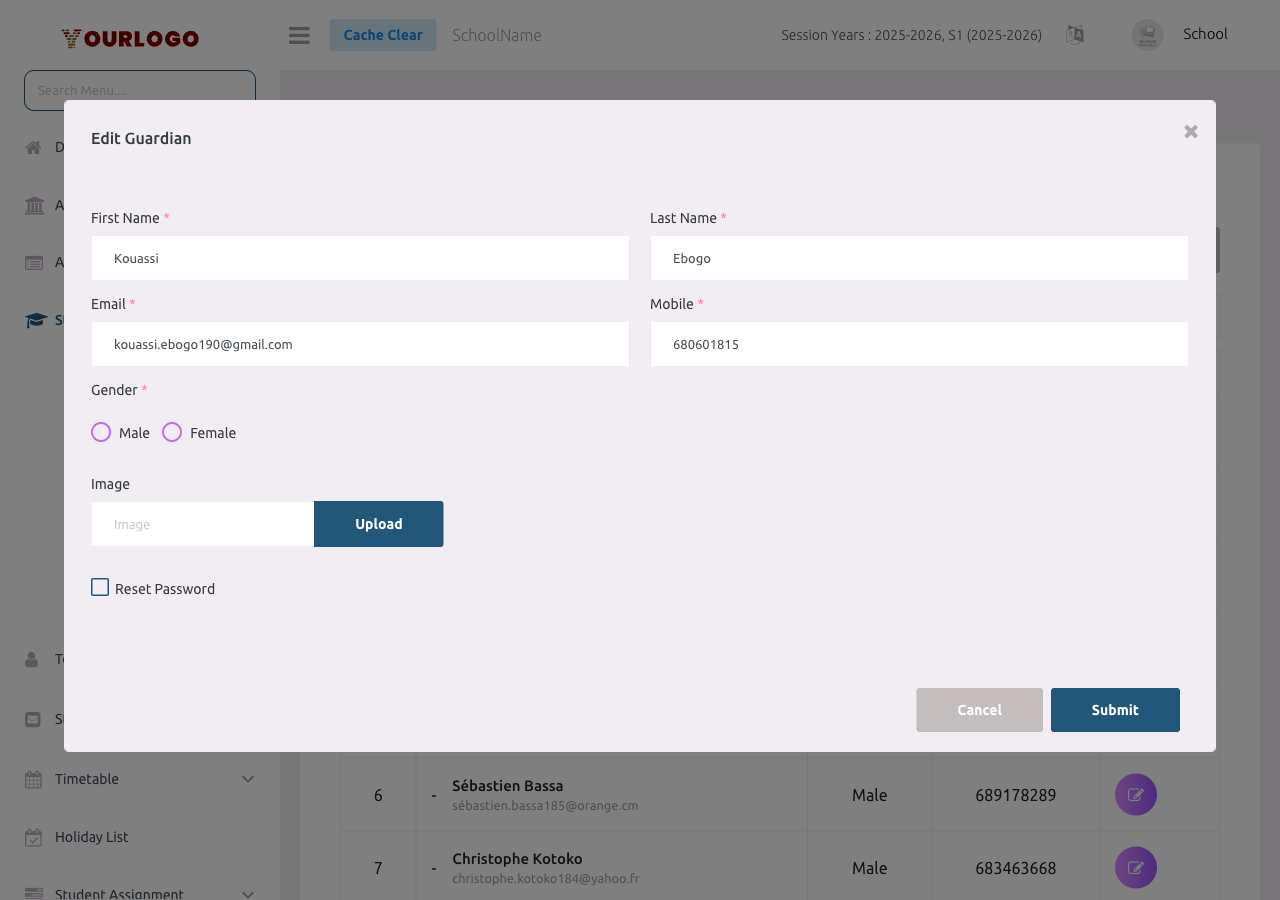The width and height of the screenshot is (1280, 900).
Task: Click the SchoolName menu label in the header
Action: [497, 34]
